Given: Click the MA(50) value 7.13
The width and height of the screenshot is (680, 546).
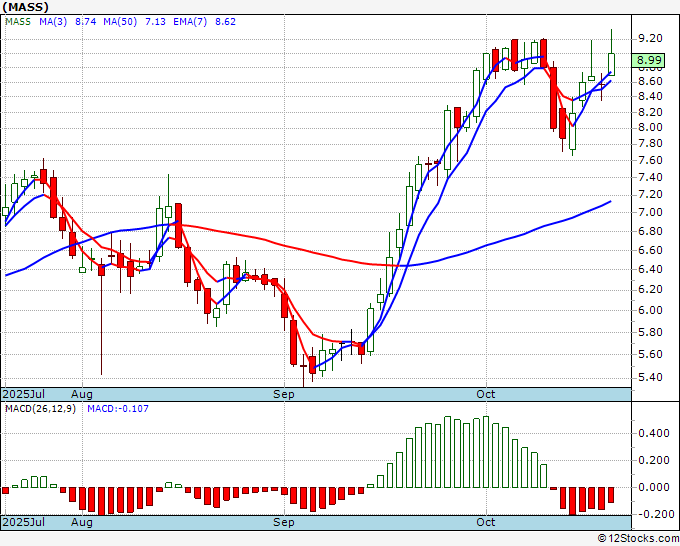Looking at the screenshot, I should pos(155,22).
